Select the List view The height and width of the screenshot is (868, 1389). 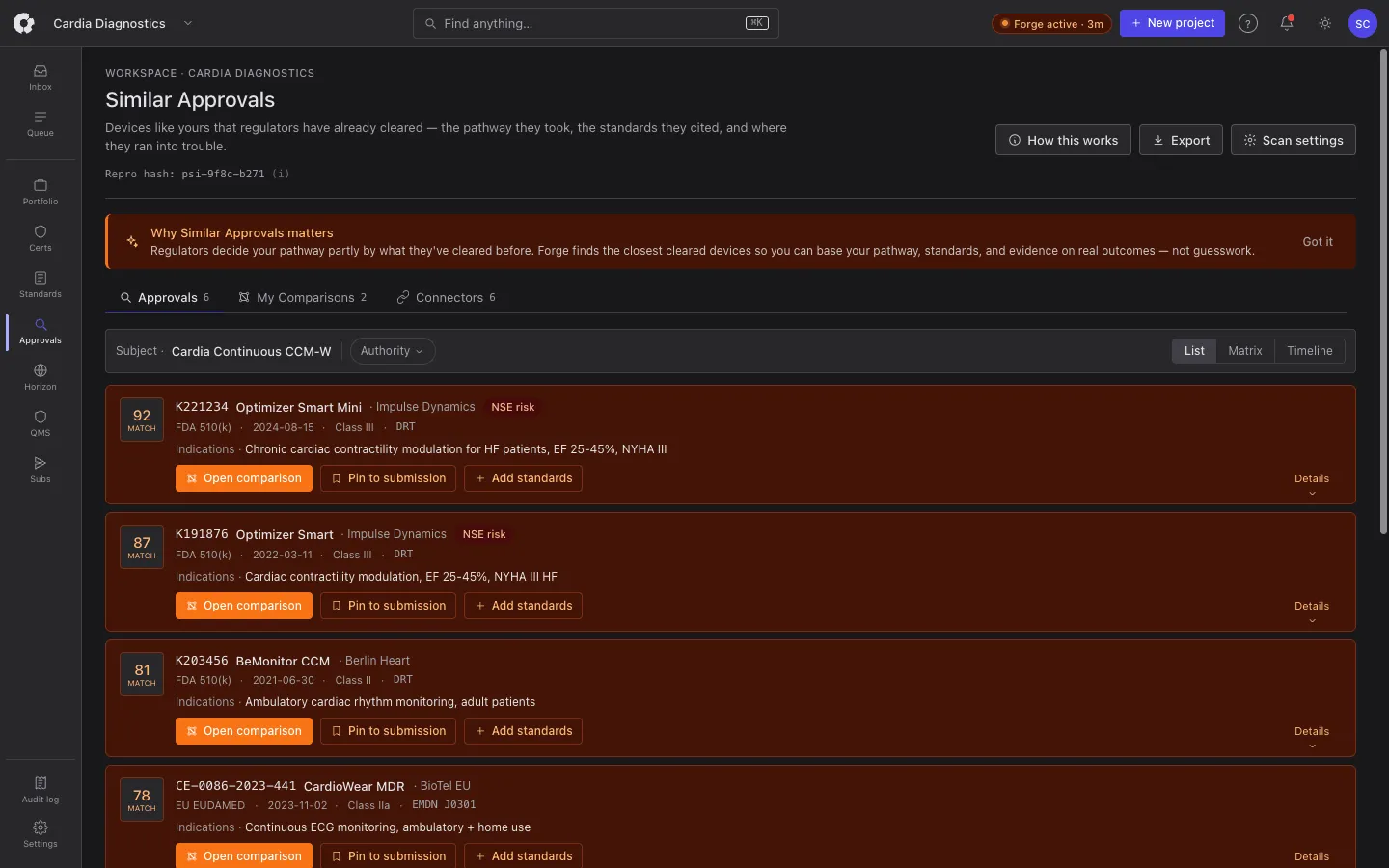pos(1194,351)
